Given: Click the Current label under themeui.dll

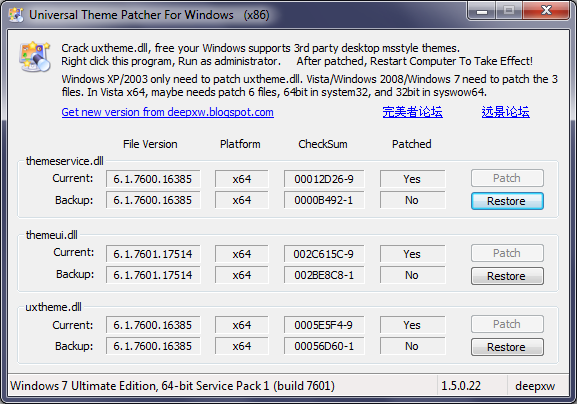Looking at the screenshot, I should click(x=74, y=252).
